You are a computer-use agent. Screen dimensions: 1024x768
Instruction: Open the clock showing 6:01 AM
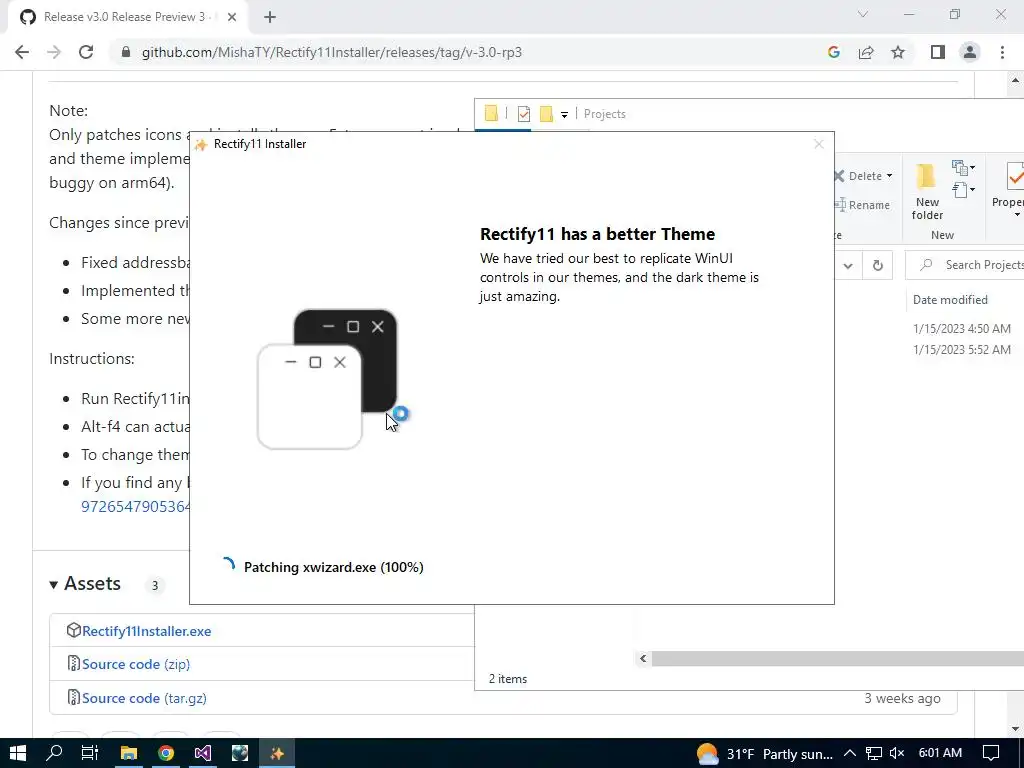coord(940,754)
